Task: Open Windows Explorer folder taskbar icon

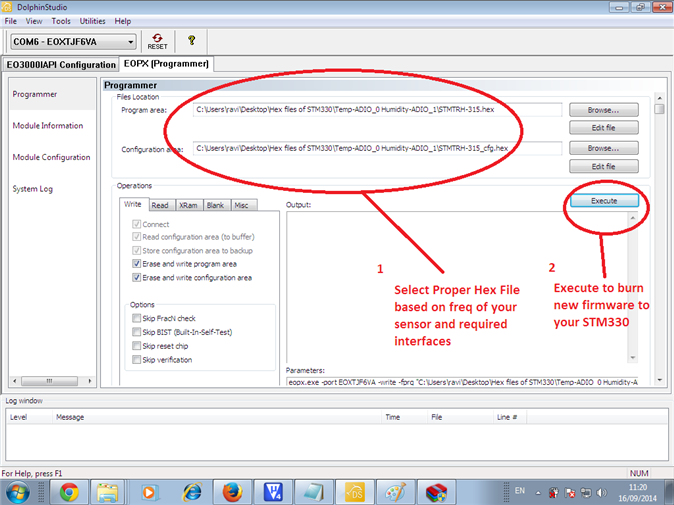Action: (107, 493)
